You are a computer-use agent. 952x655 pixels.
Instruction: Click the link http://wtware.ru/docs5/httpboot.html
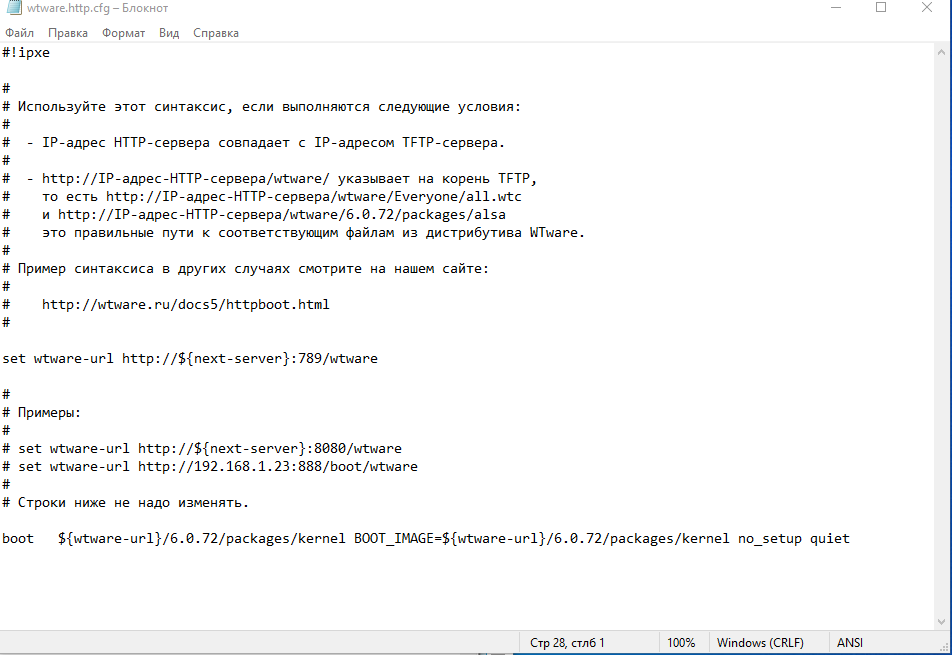tap(185, 304)
